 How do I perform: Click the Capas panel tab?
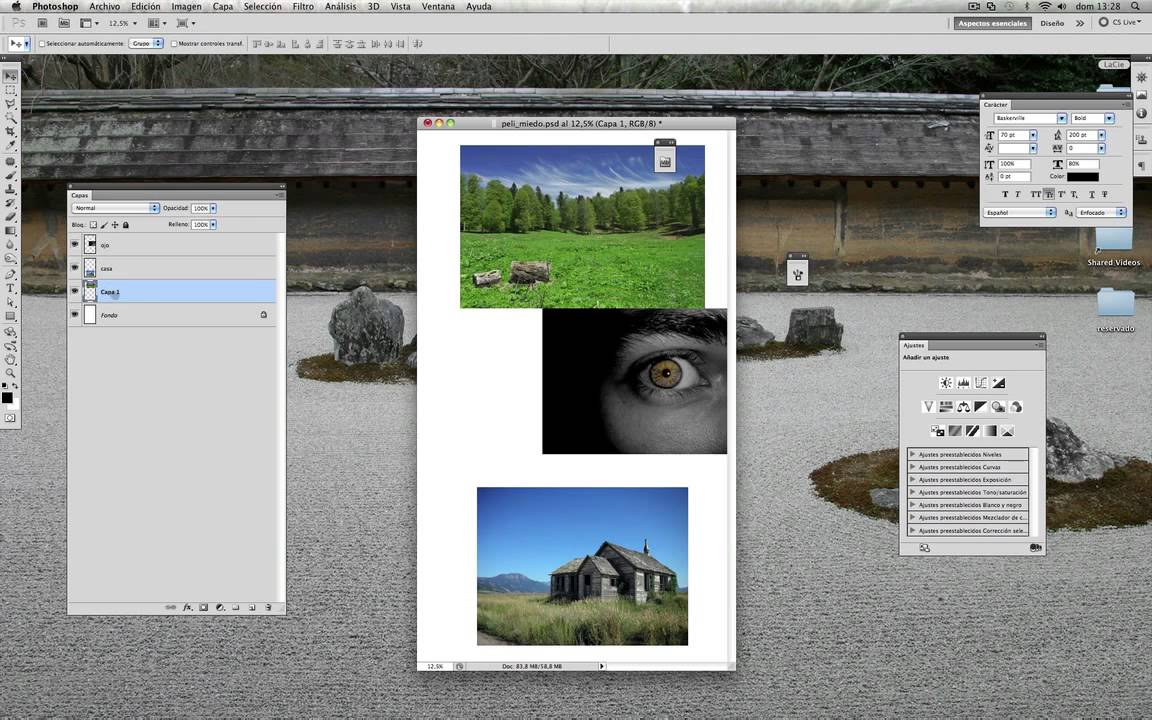point(79,195)
